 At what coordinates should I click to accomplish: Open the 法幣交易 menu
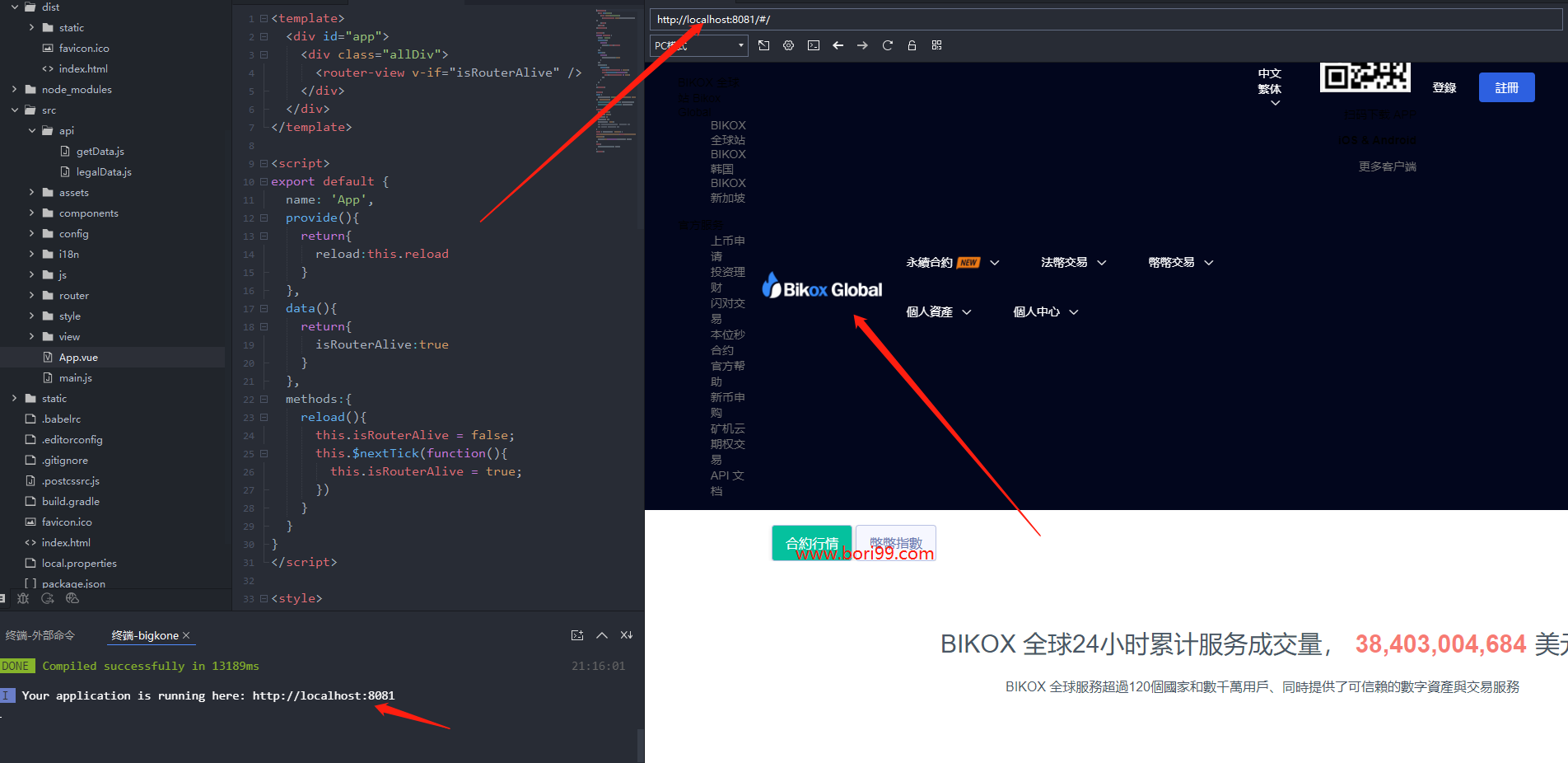pos(1074,263)
